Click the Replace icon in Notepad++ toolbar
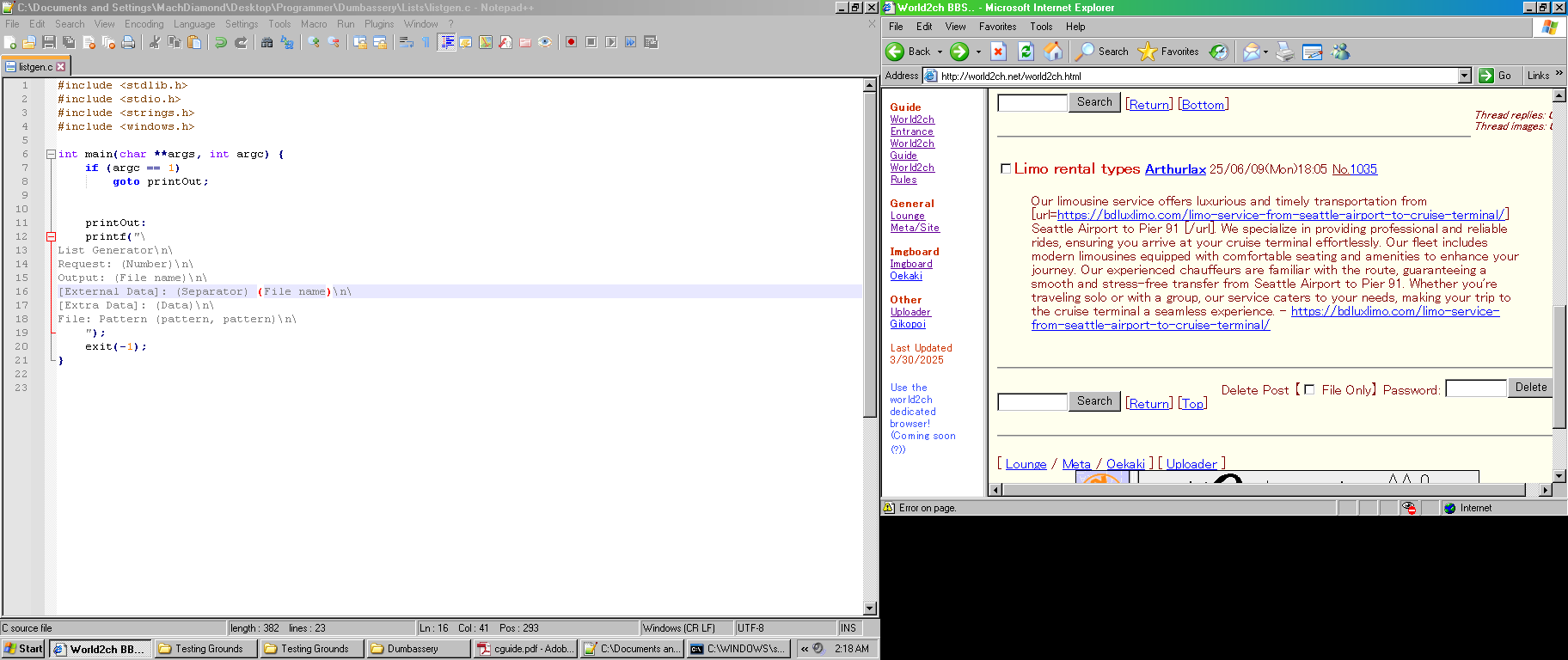Screen dimensions: 1568x660 click(x=287, y=42)
